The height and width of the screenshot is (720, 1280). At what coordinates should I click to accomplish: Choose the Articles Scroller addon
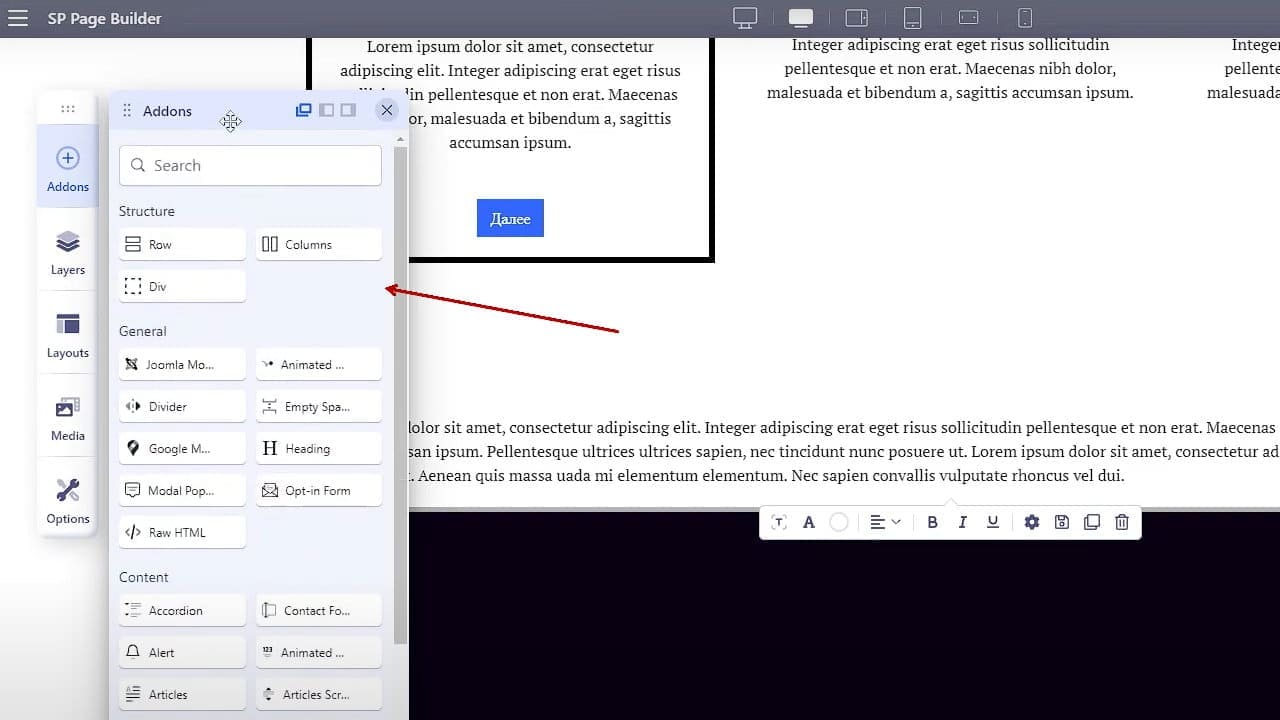[318, 694]
